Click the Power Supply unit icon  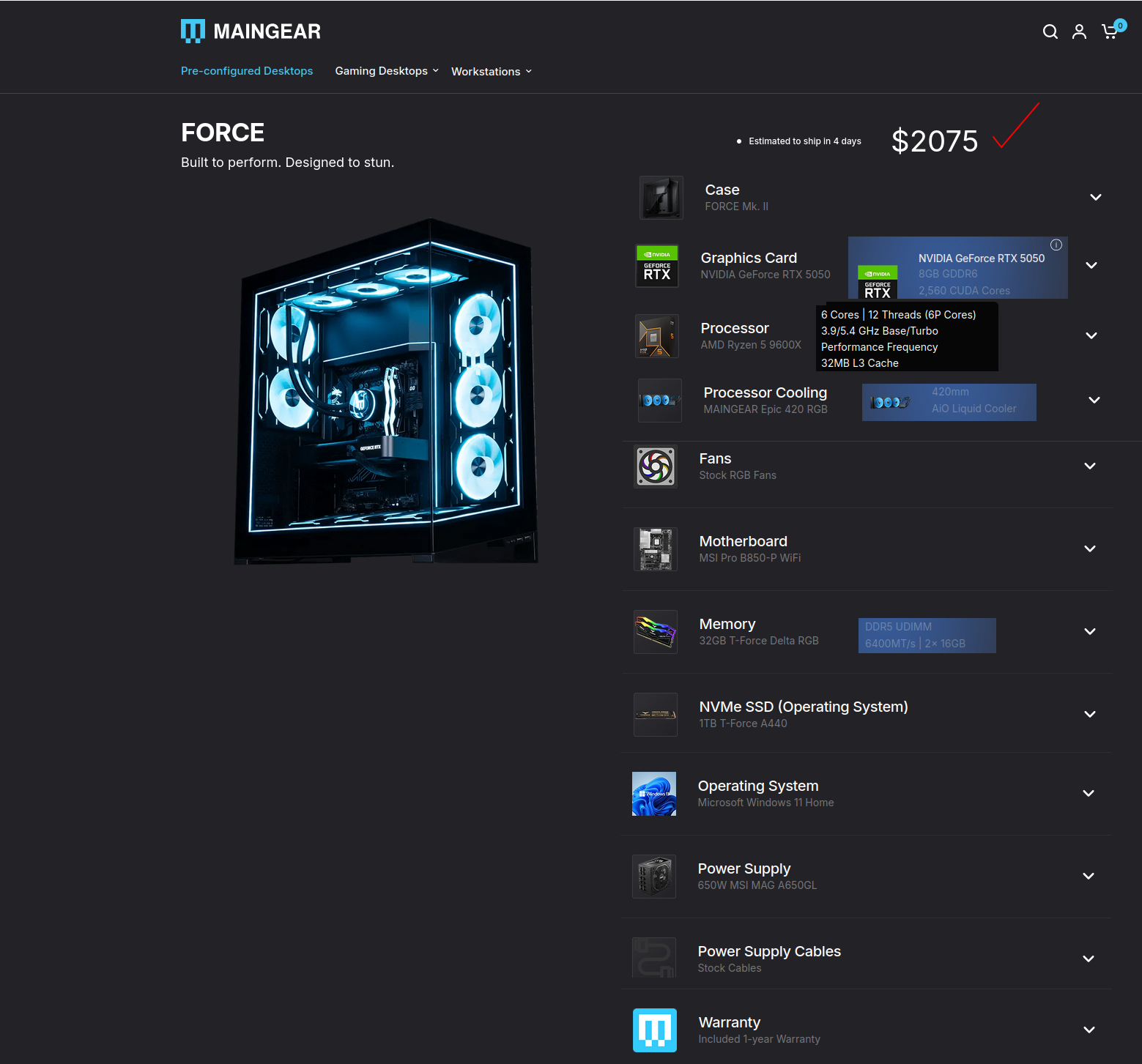[x=654, y=877]
